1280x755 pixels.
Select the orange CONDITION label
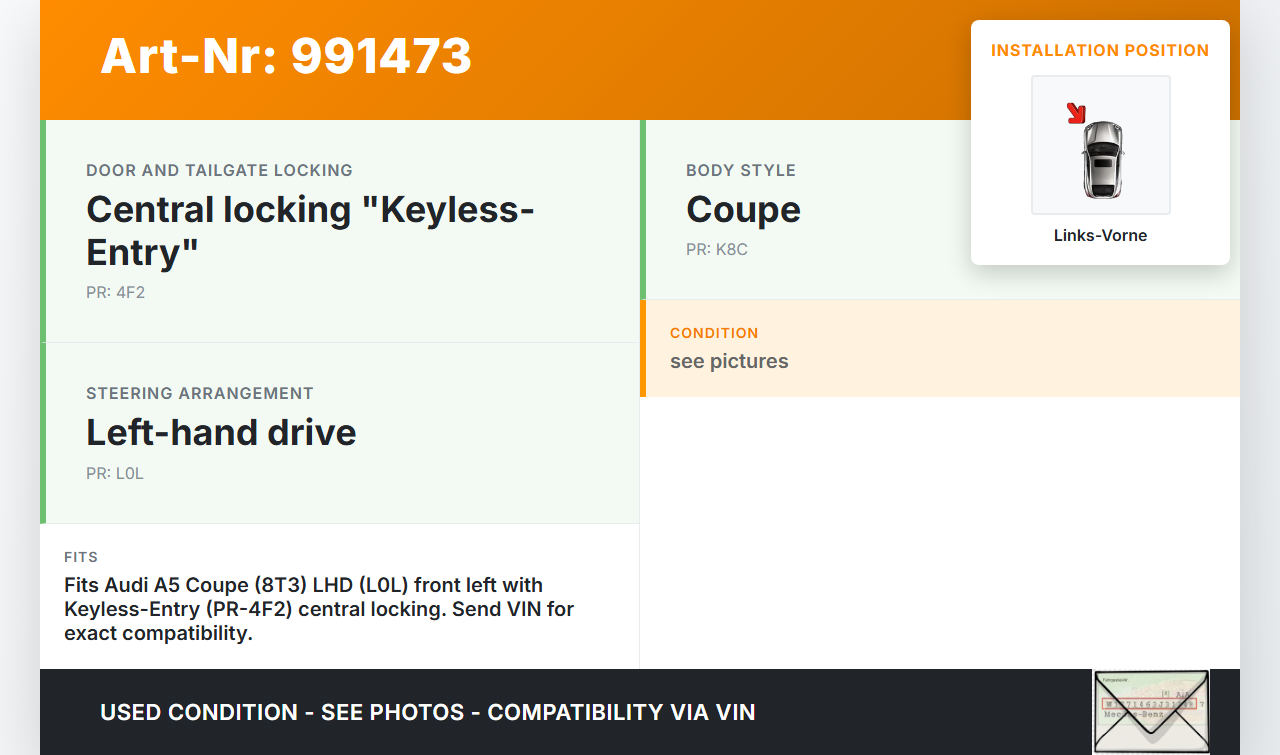[x=714, y=333]
